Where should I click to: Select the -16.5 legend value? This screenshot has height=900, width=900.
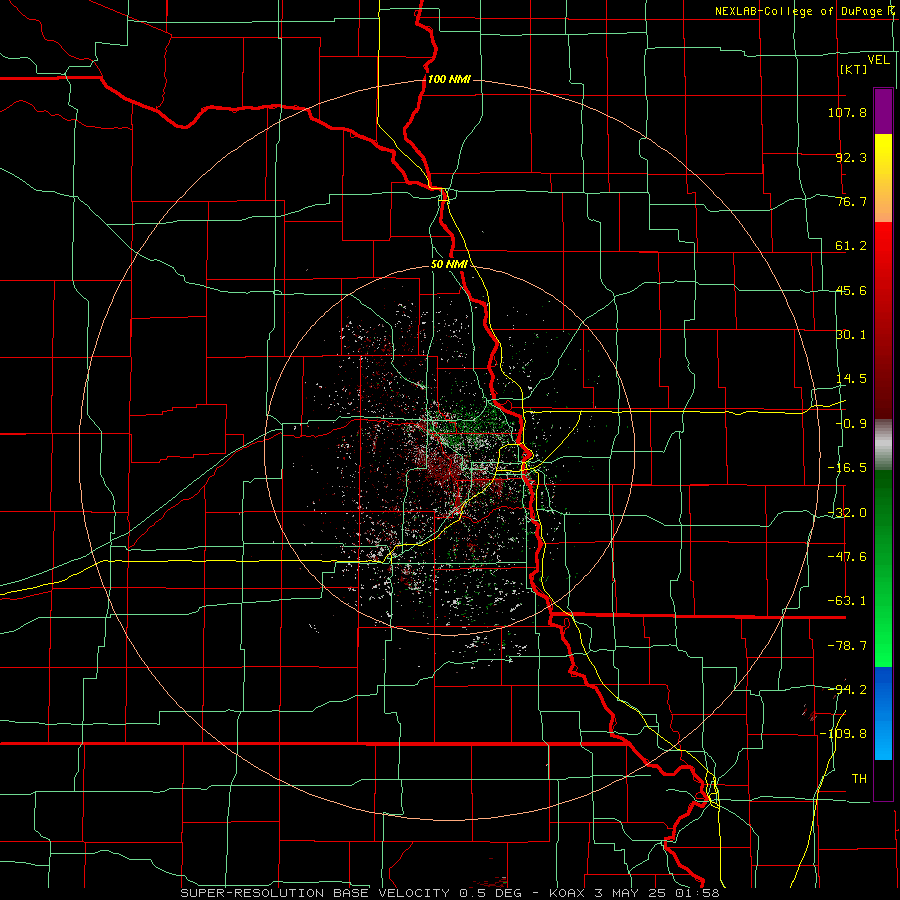(x=847, y=468)
